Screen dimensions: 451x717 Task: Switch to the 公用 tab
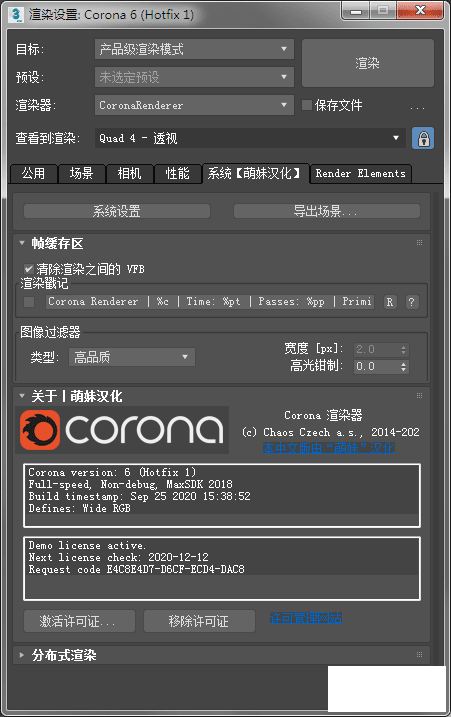34,174
